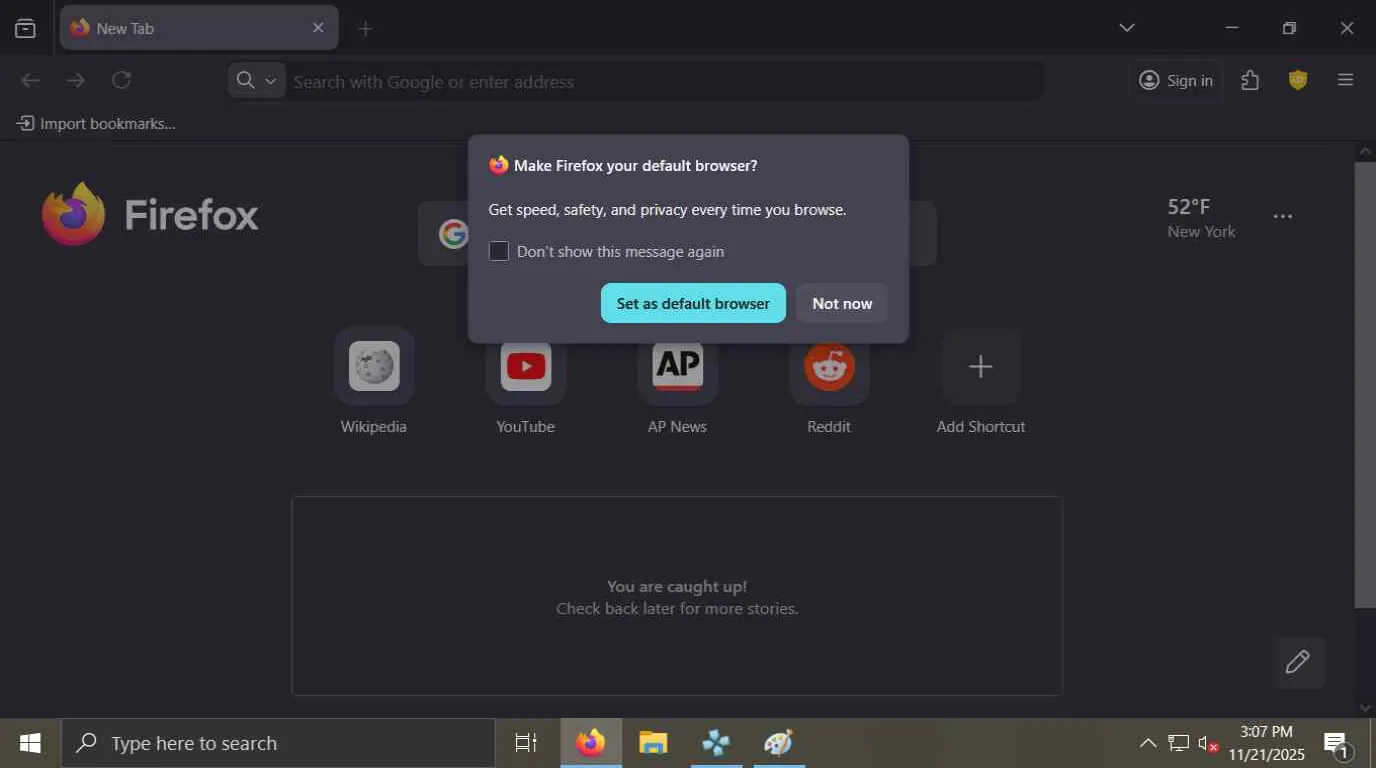Click the taskbar clock and date
1376x768 pixels.
pos(1266,743)
